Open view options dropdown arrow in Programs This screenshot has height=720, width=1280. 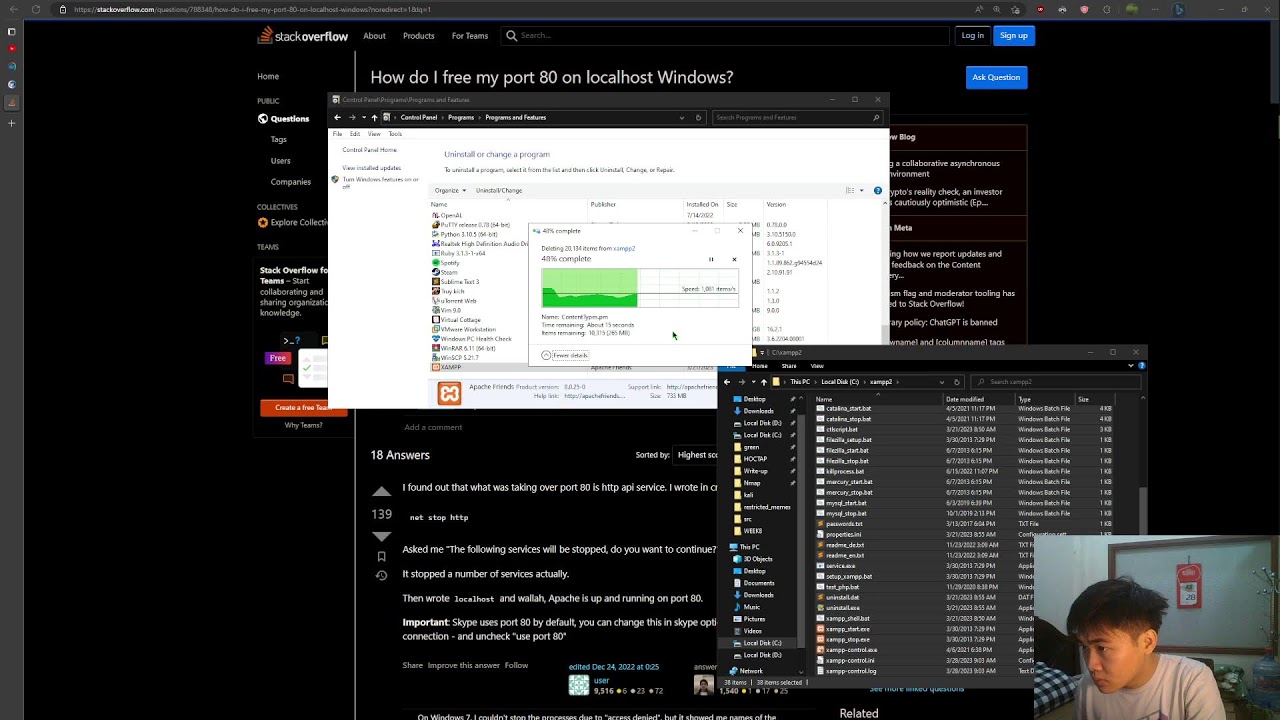861,190
